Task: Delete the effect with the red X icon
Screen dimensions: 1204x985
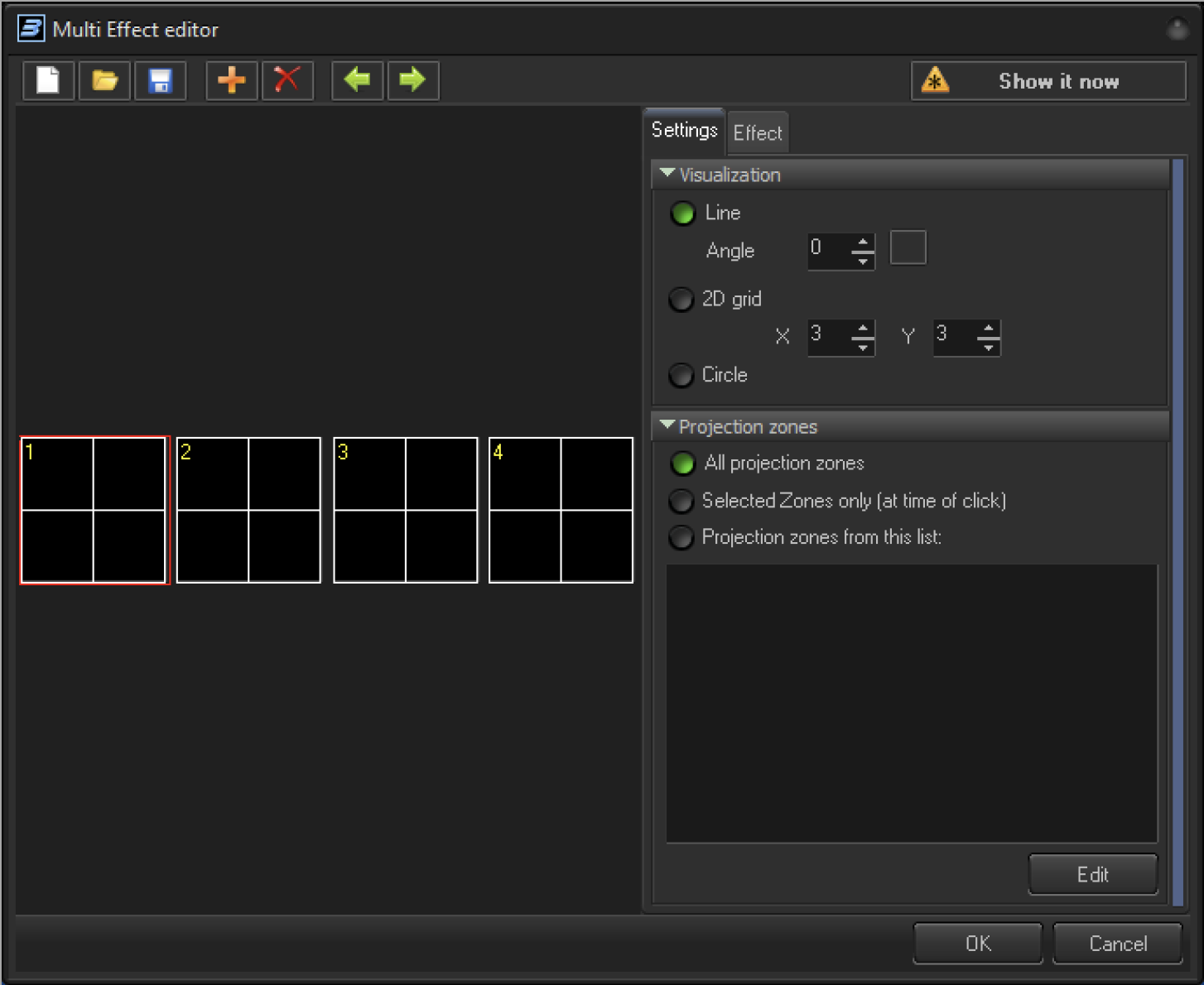Action: [287, 80]
